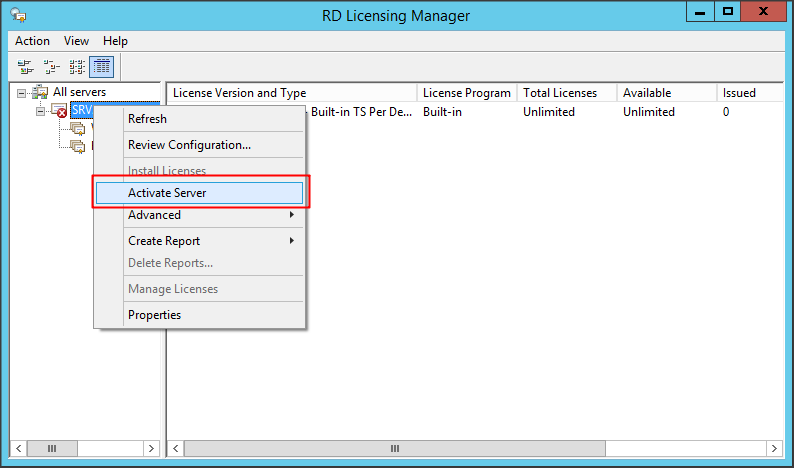The image size is (794, 468).
Task: Collapse the All servers tree node
Action: (x=22, y=93)
